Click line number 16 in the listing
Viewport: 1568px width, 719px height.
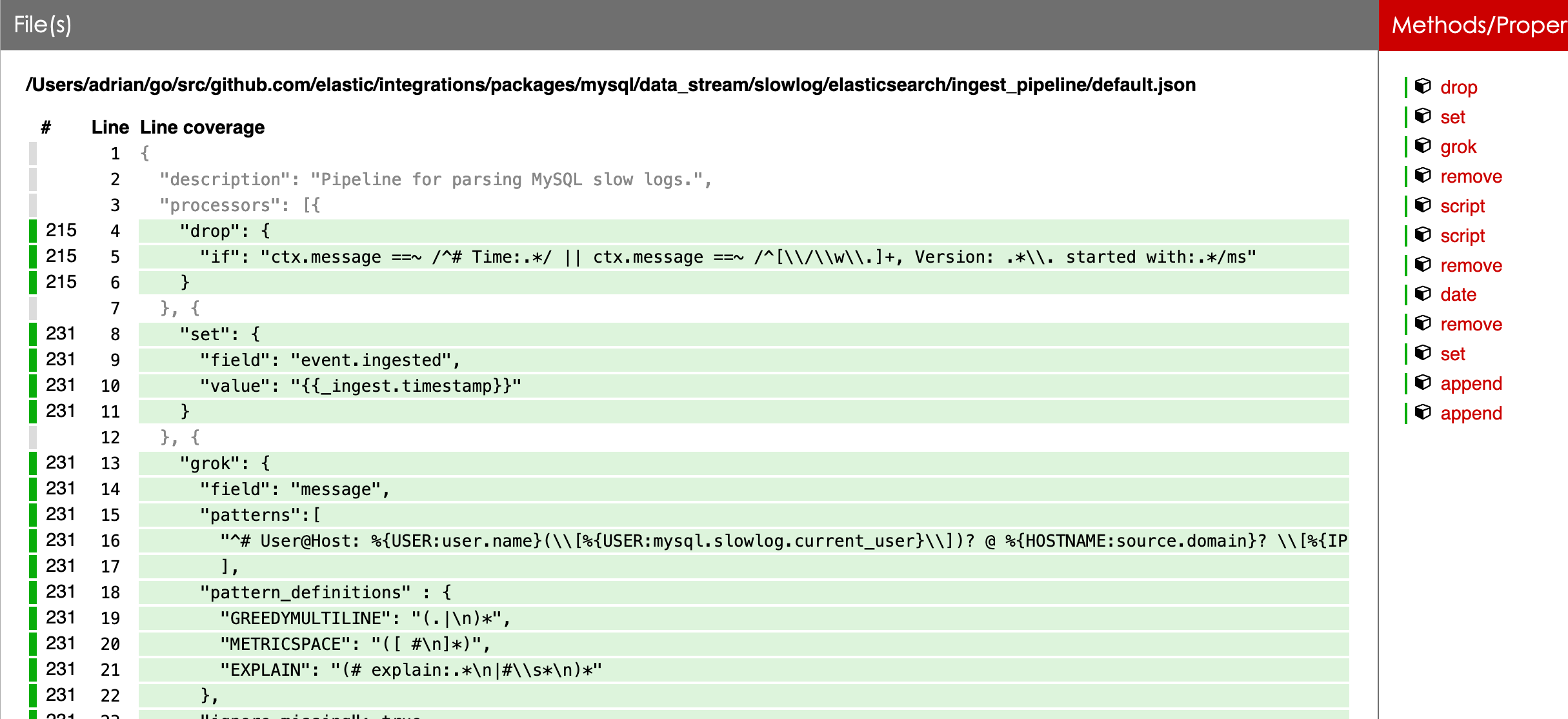[110, 541]
